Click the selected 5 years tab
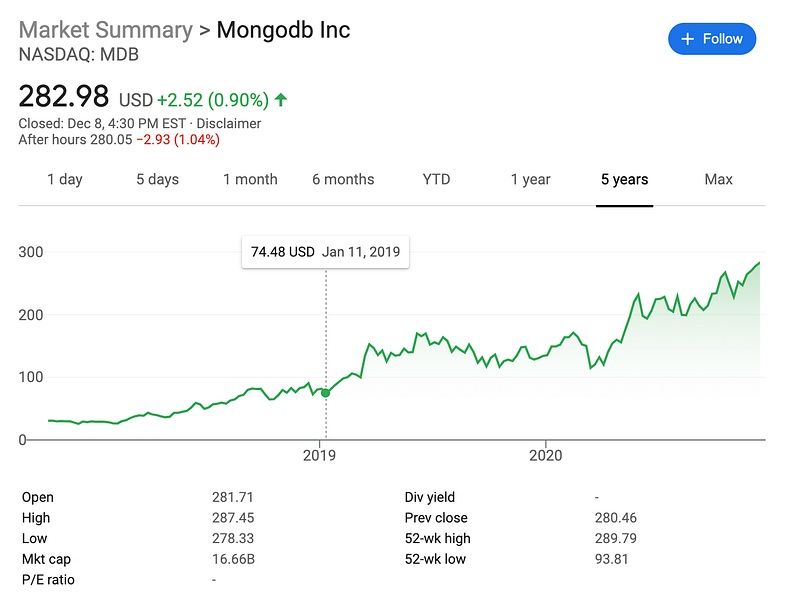800x598 pixels. (624, 180)
